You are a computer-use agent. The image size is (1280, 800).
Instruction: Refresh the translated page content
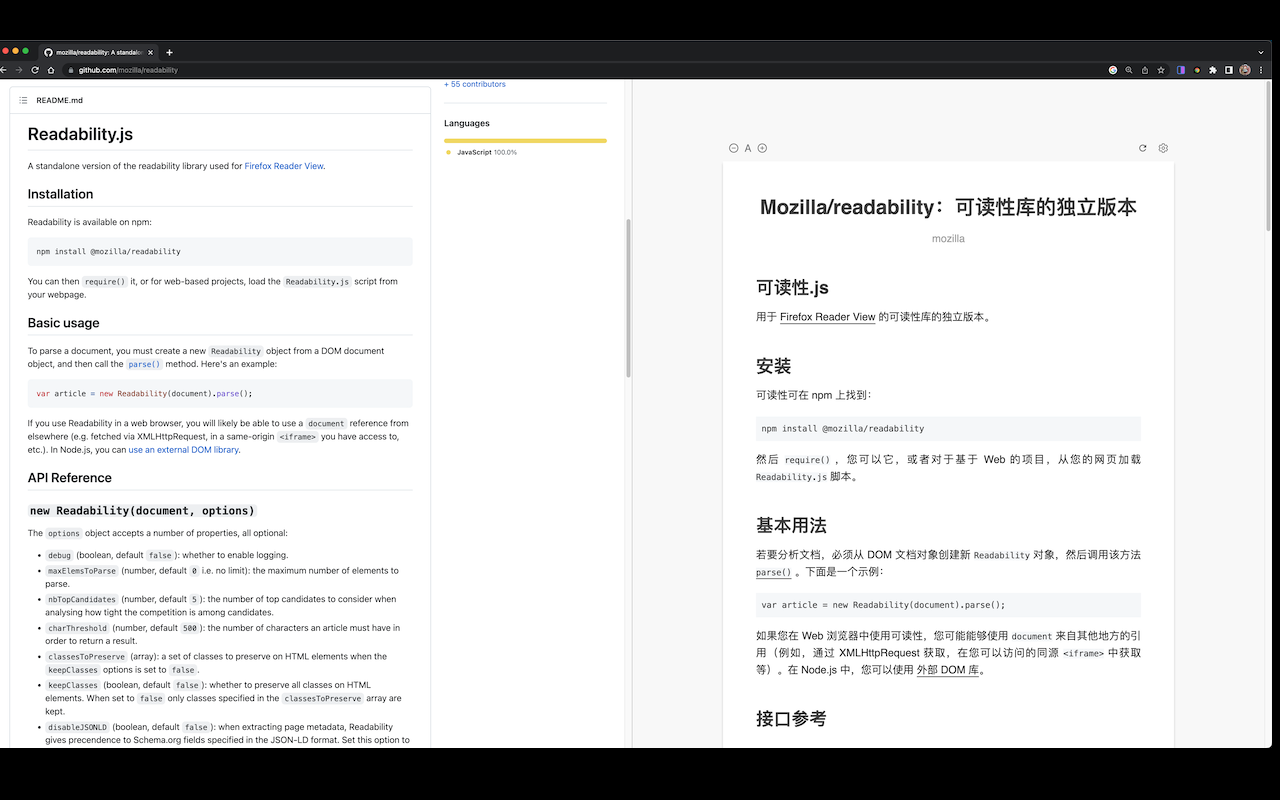[x=1142, y=147]
